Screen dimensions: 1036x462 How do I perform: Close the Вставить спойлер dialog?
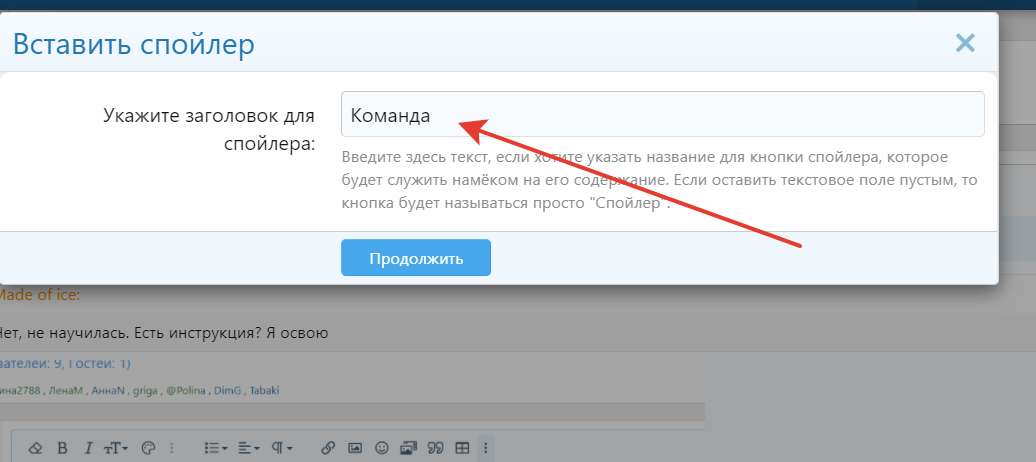coord(965,44)
